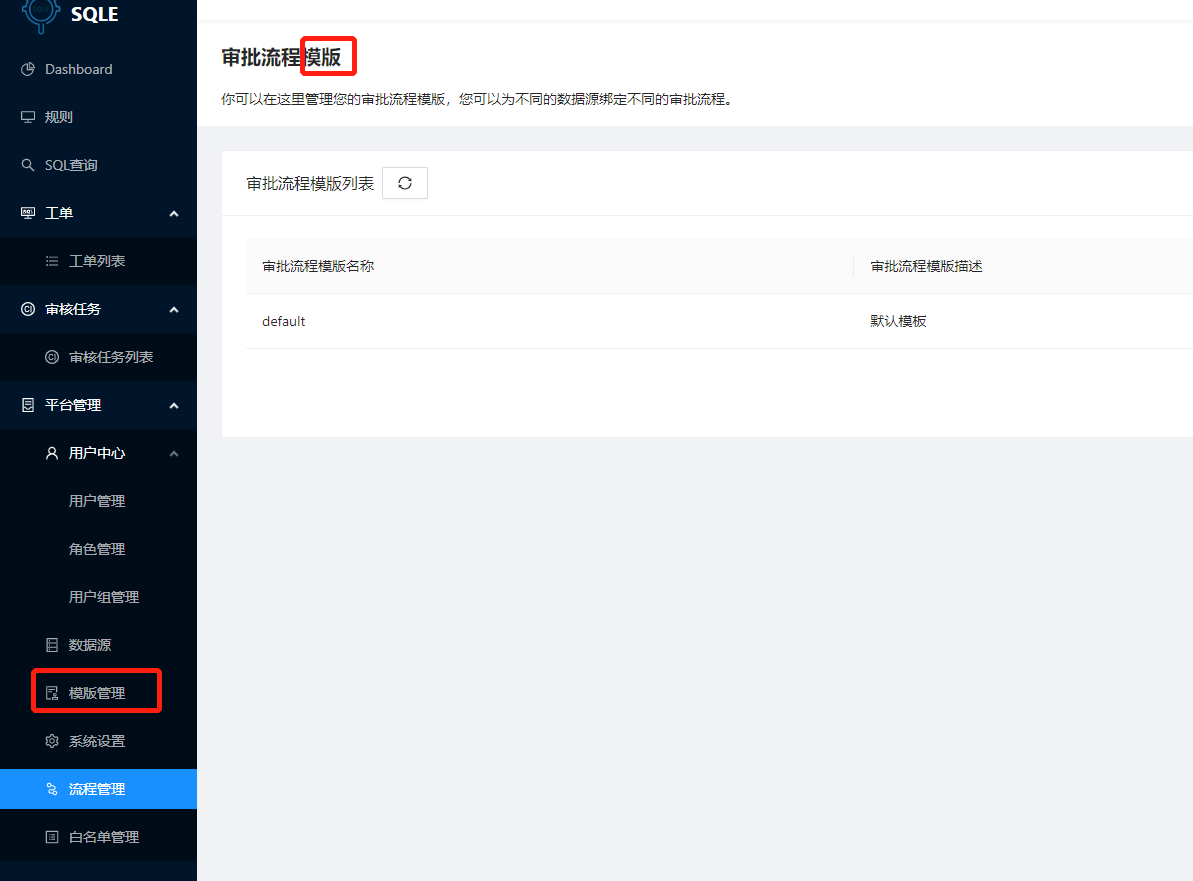
Task: Click the icon beside 审核任务
Action: 28,309
